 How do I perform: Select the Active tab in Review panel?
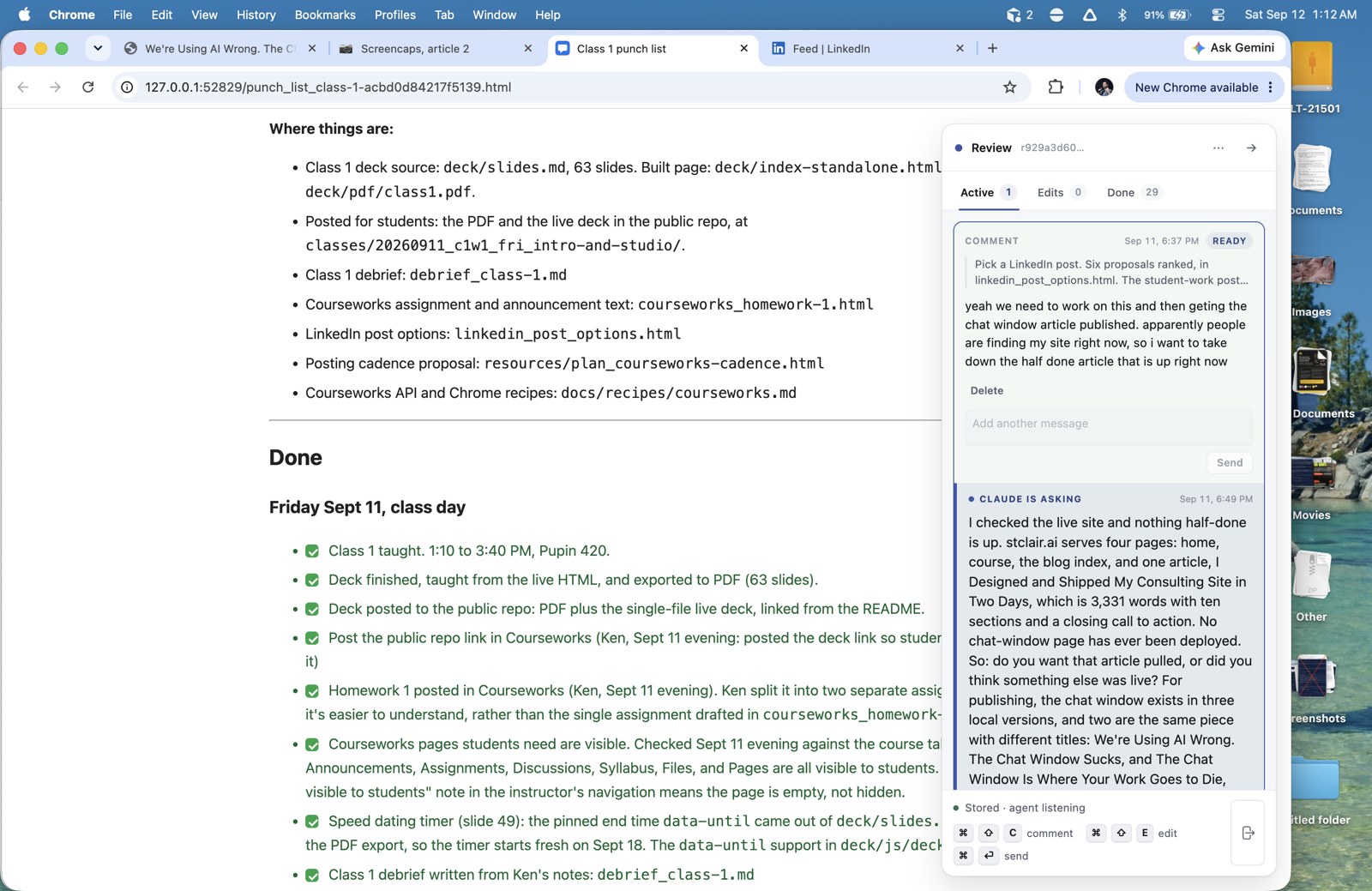988,192
